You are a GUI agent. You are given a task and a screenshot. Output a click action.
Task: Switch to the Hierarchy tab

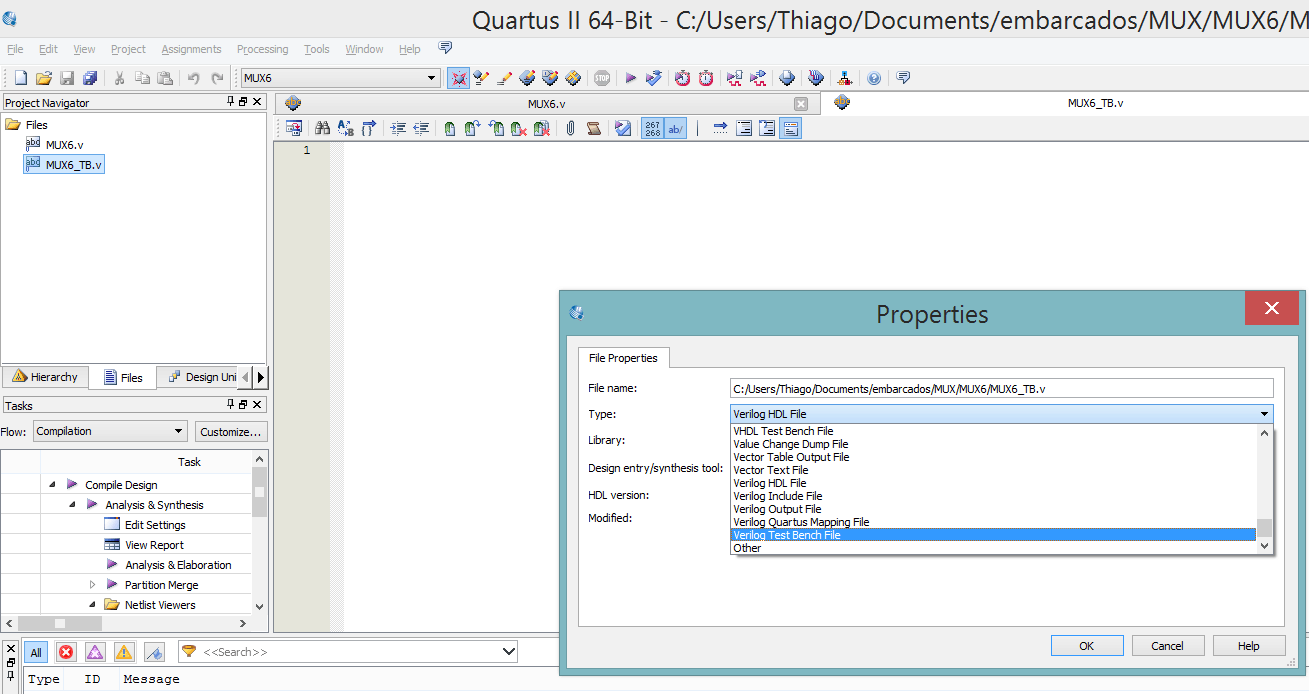(45, 377)
